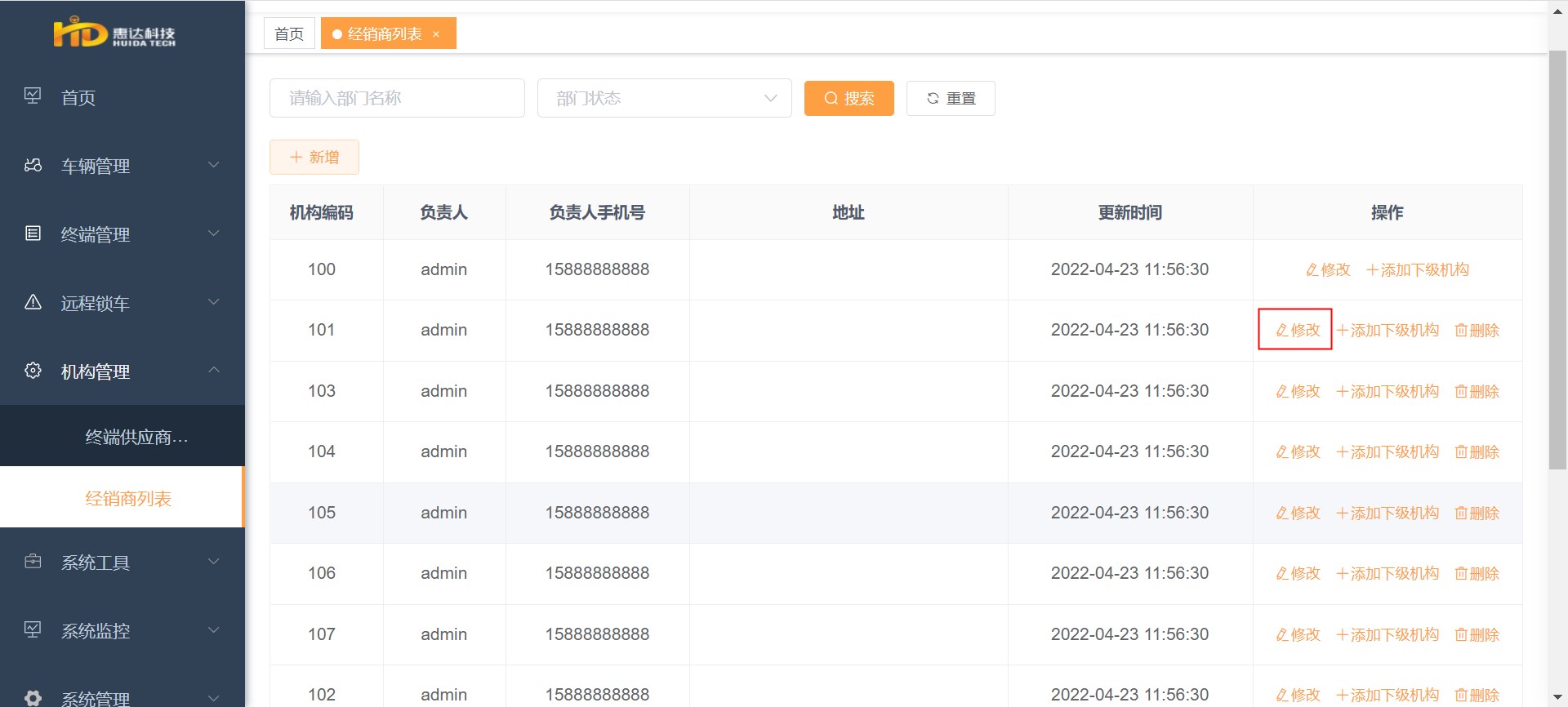Click the 负责人手机号 column header
Screen dimensions: 1568x707
point(597,212)
